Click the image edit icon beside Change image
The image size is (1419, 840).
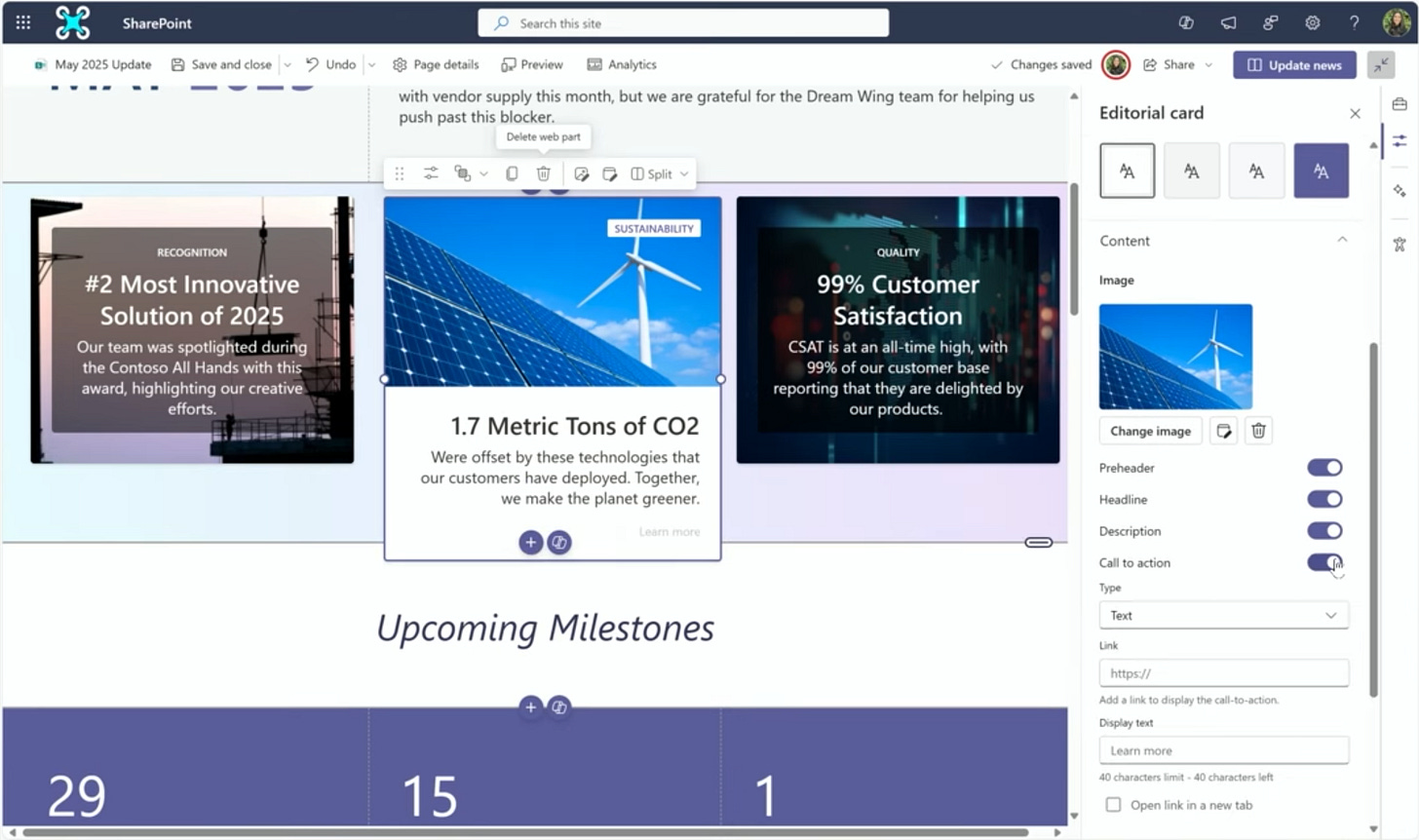pyautogui.click(x=1224, y=431)
